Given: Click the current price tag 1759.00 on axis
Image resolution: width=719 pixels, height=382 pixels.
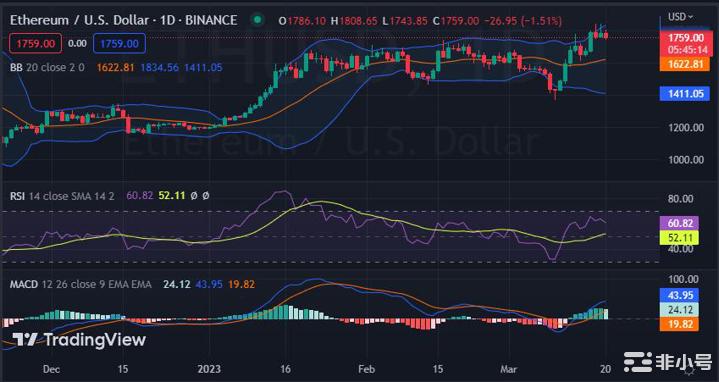Looking at the screenshot, I should (x=686, y=43).
